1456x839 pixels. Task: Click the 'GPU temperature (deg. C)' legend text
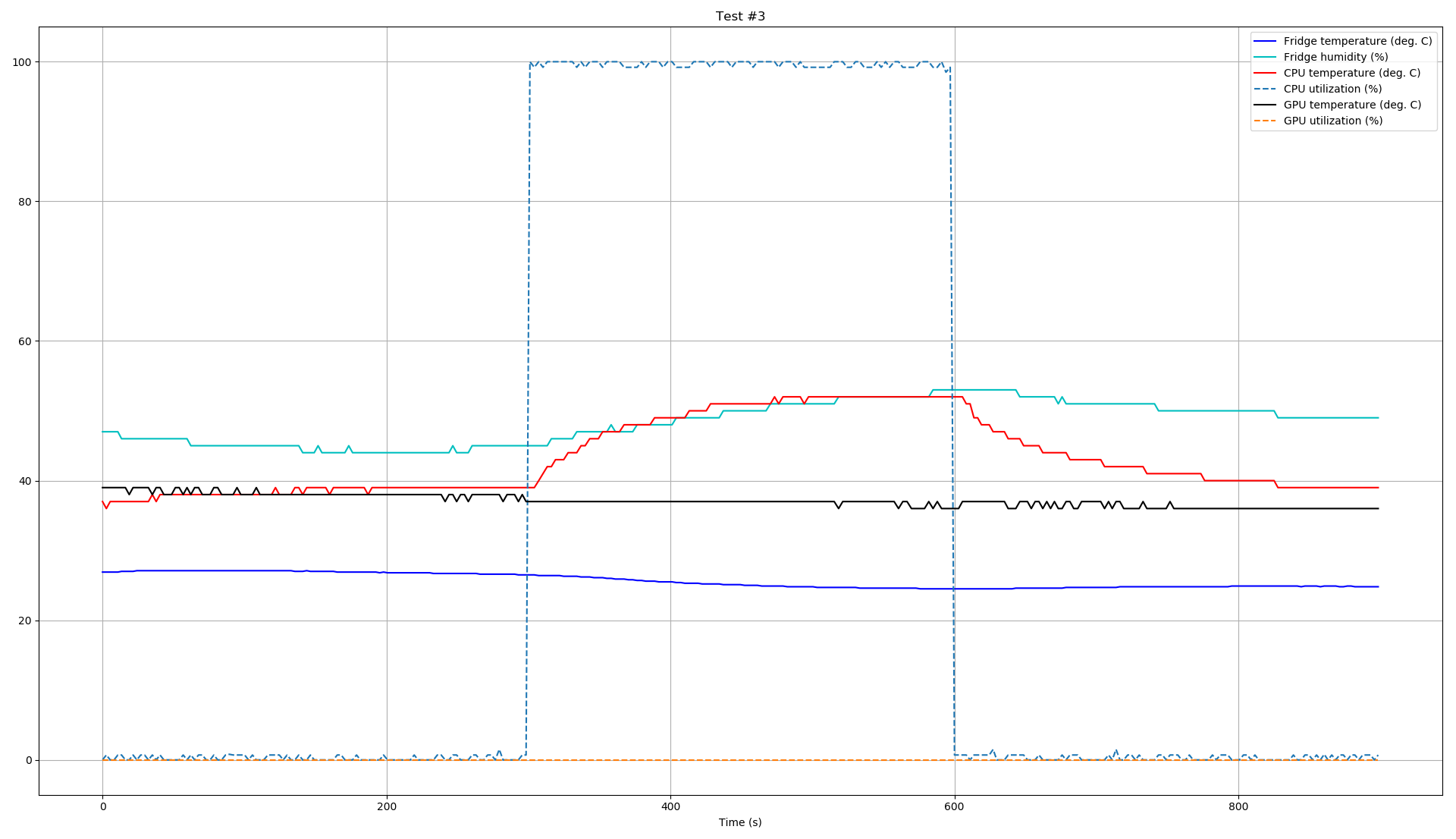point(1352,105)
